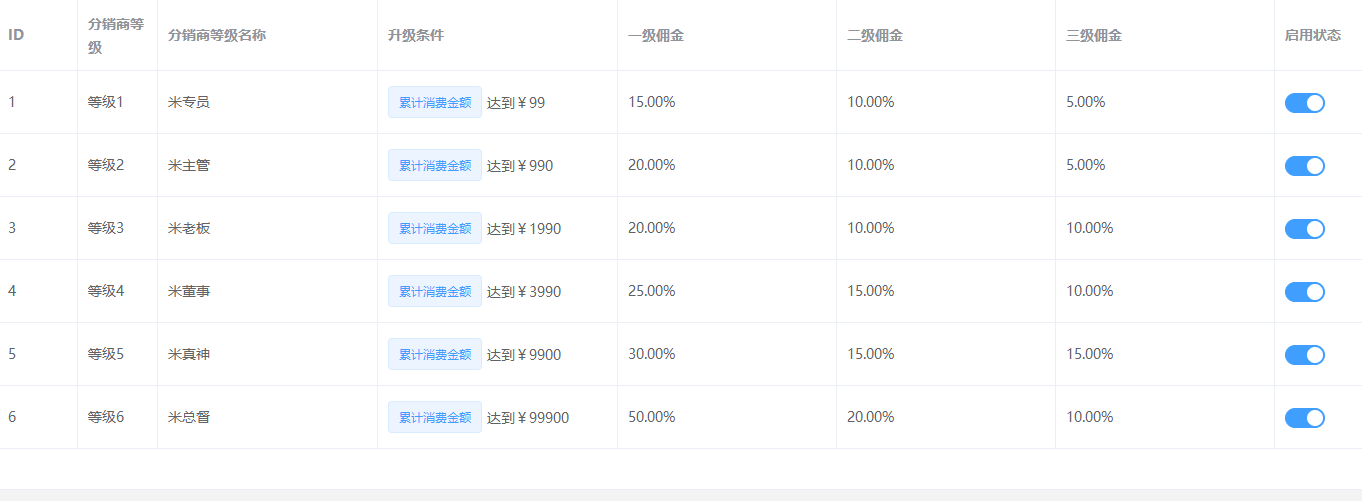Click 达到￥99900 upgrade condition text
The height and width of the screenshot is (501, 1362).
point(528,417)
